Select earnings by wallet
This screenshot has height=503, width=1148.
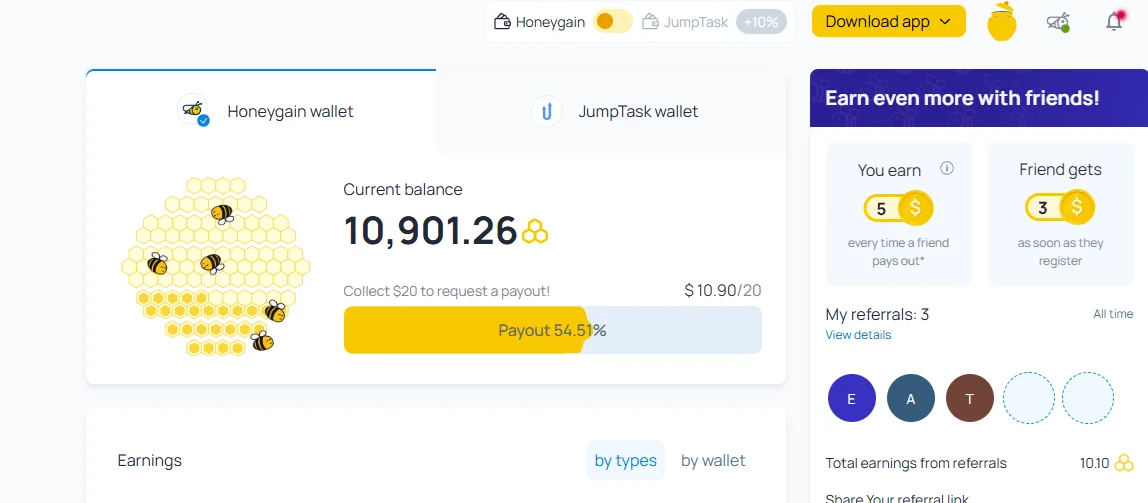pyautogui.click(x=713, y=461)
